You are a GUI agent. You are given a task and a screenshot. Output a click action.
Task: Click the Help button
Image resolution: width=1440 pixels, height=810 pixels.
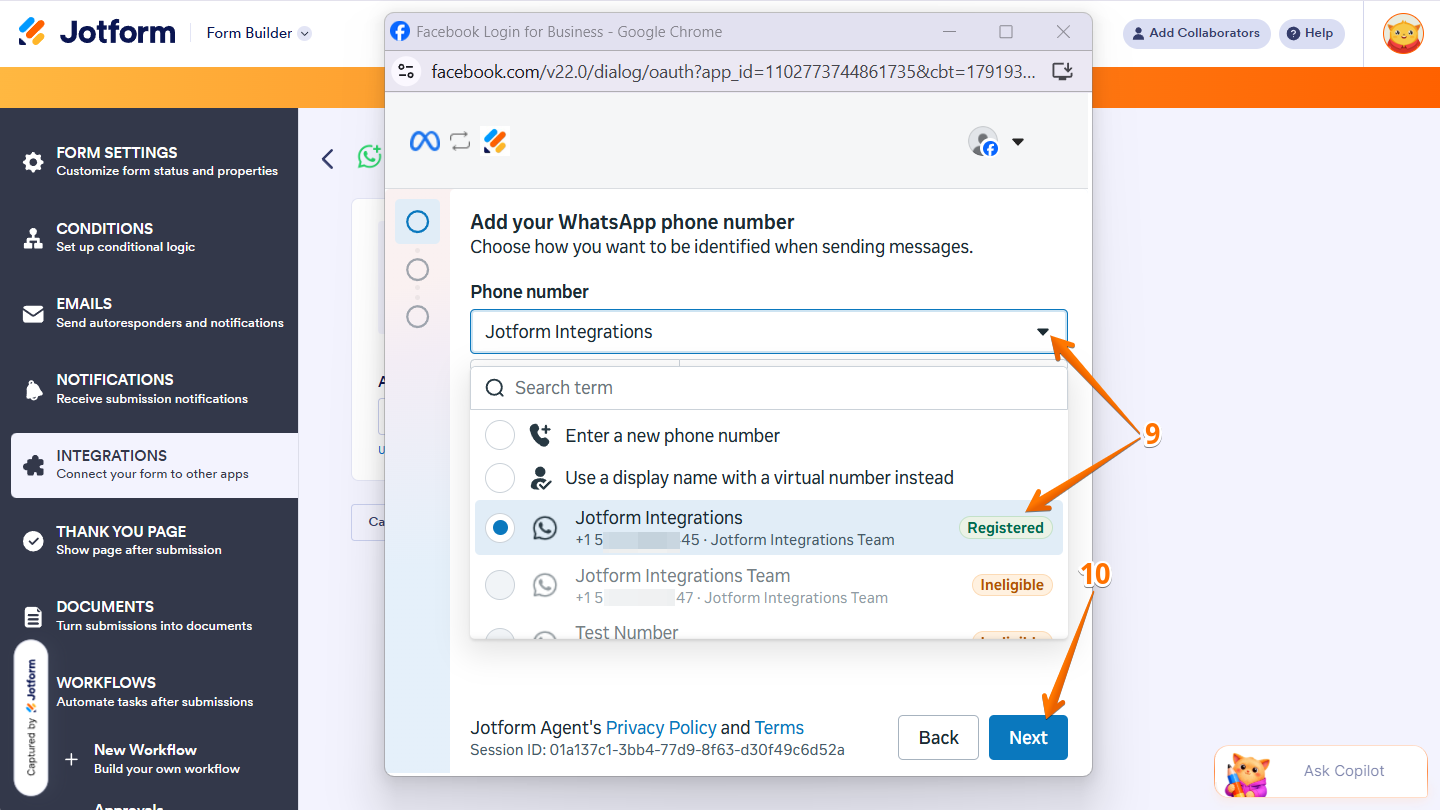coord(1311,33)
